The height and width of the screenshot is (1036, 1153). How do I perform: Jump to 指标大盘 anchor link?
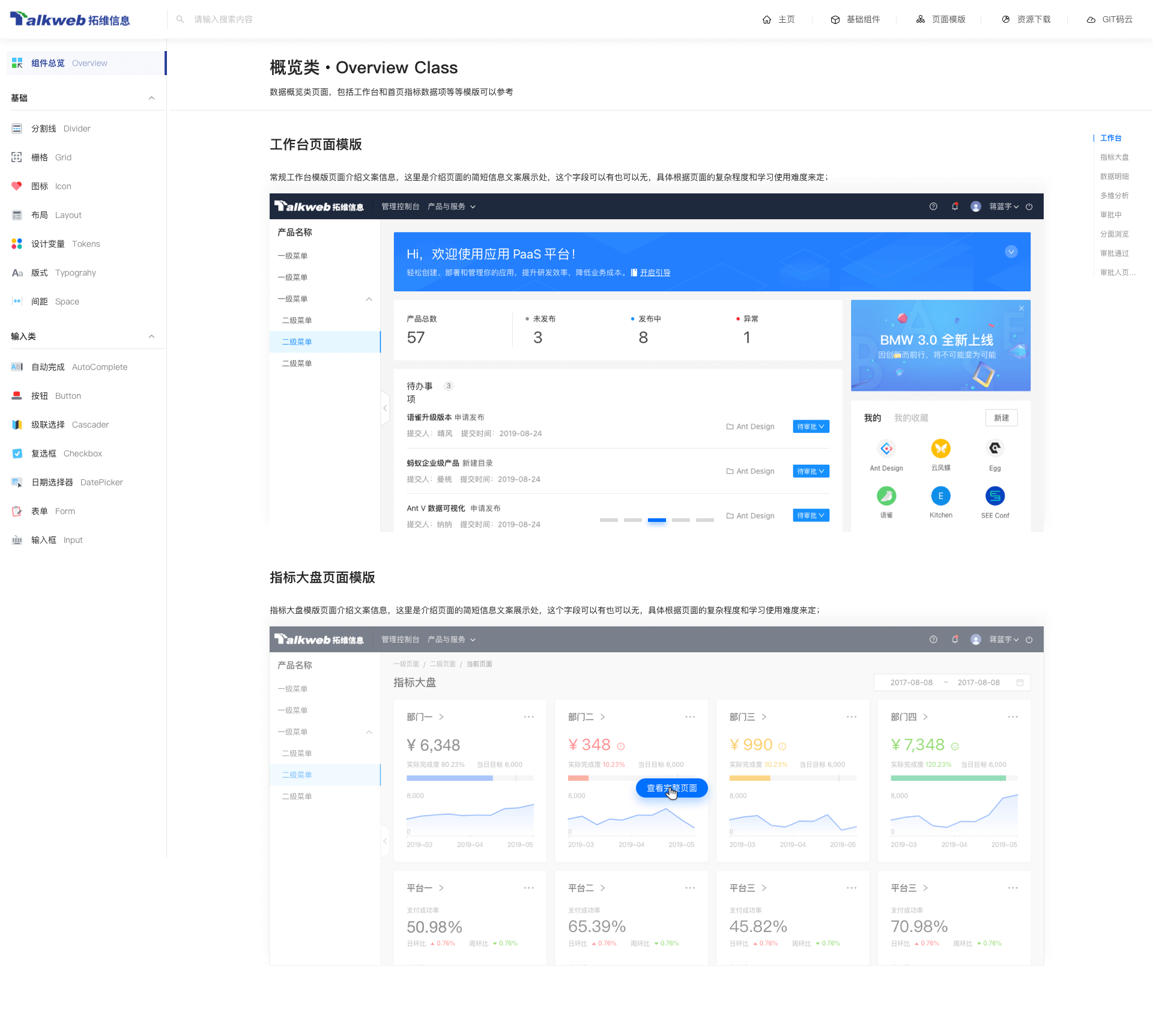(x=1114, y=157)
